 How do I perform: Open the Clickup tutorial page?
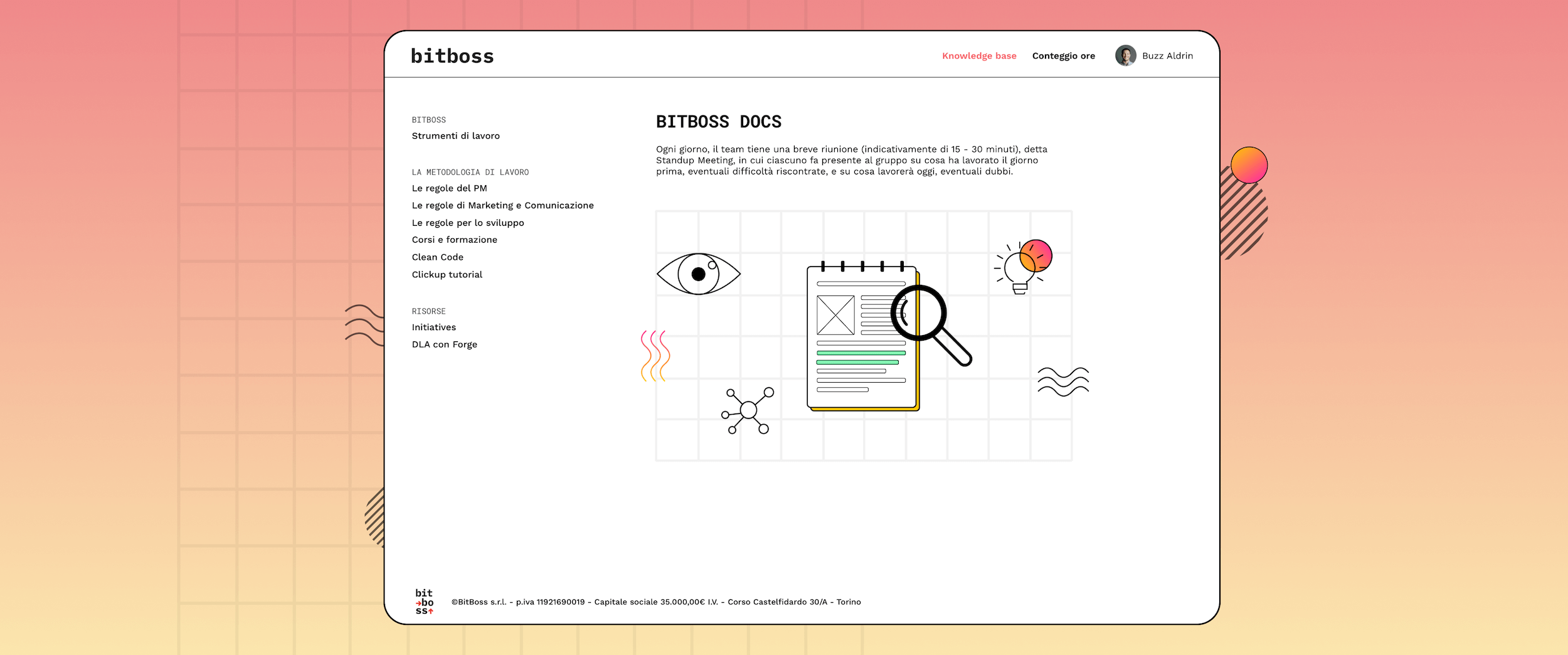point(447,275)
